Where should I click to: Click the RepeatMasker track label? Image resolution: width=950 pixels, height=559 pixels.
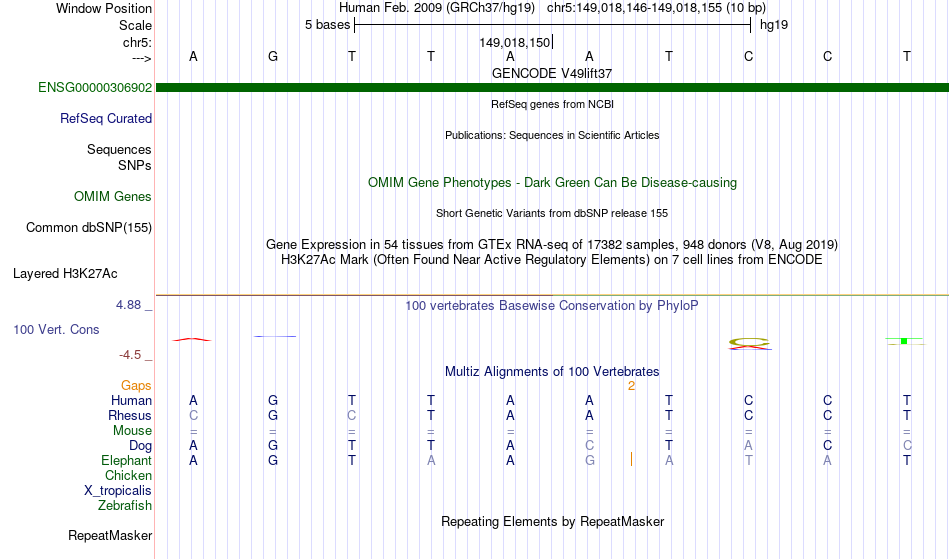pyautogui.click(x=110, y=535)
